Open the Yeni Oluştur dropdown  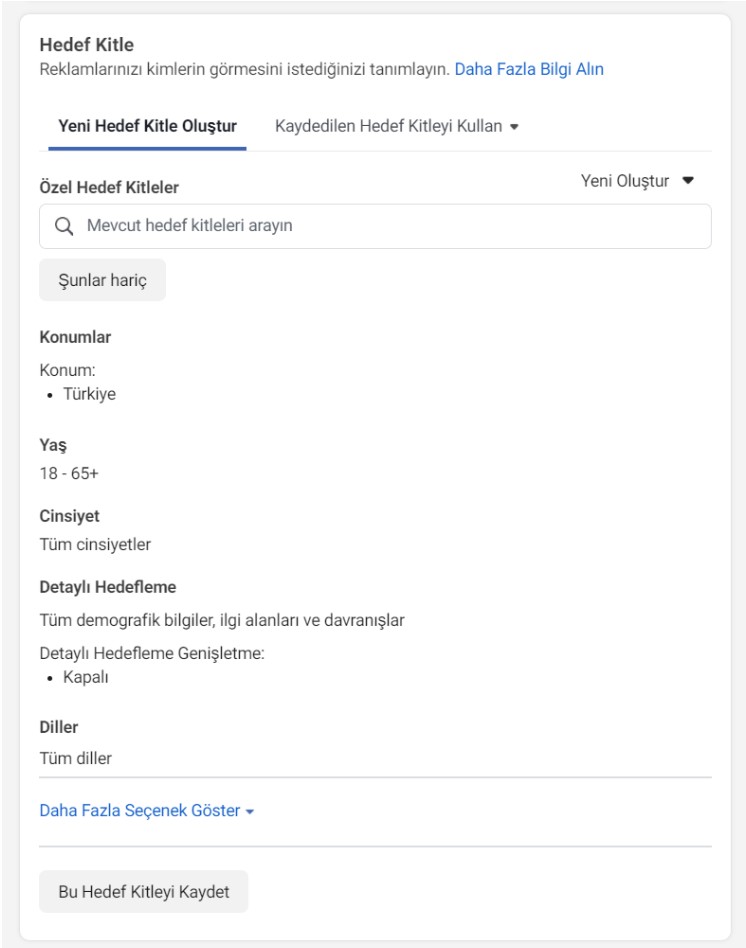pos(637,181)
